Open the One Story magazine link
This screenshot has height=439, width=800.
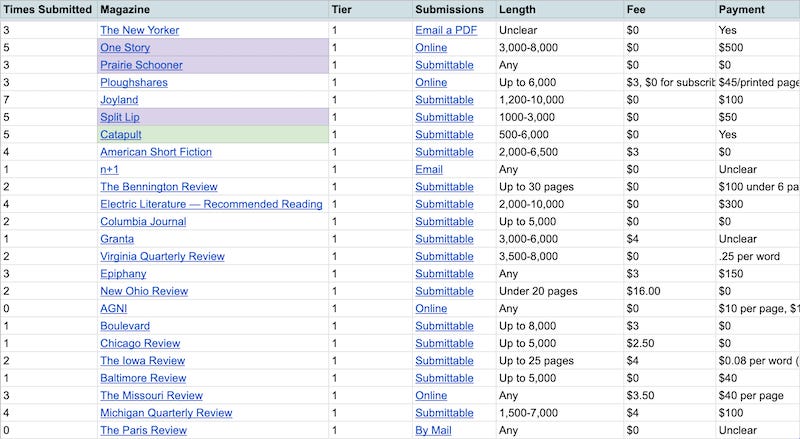[125, 47]
